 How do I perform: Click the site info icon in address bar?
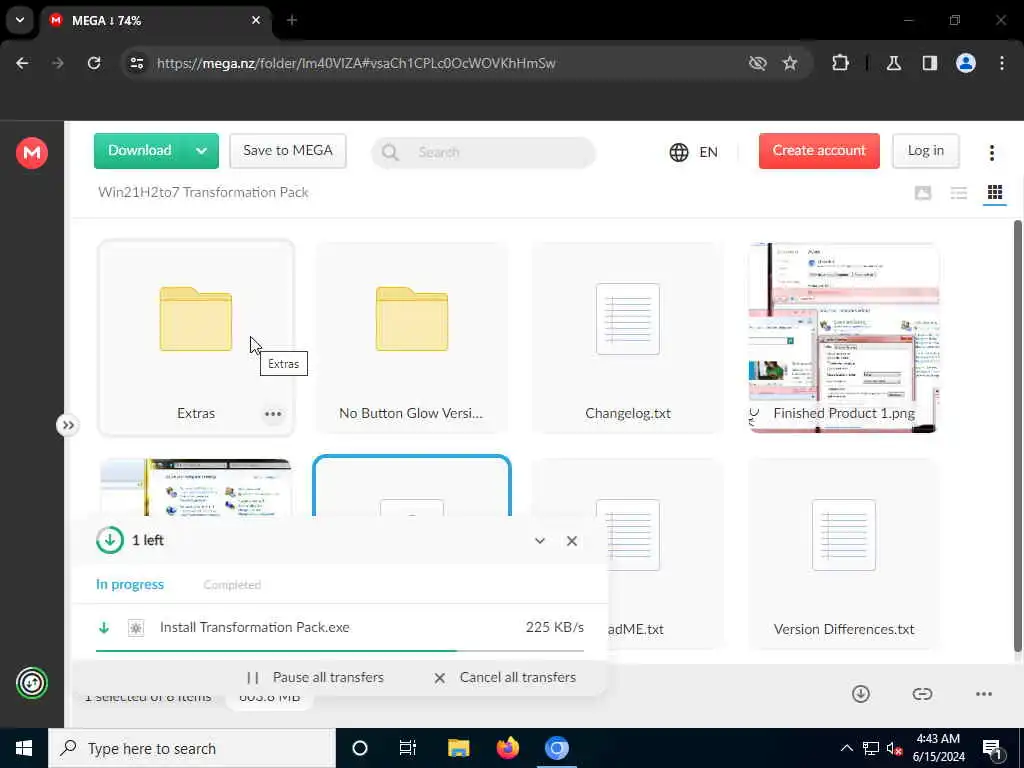click(136, 63)
